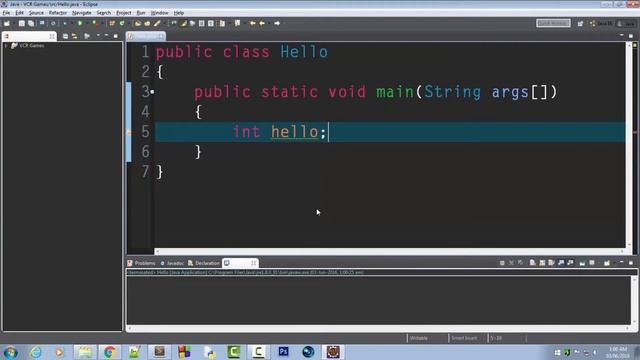Click the Back navigation arrow in toolbar
Image resolution: width=640 pixels, height=360 pixels.
(x=262, y=24)
